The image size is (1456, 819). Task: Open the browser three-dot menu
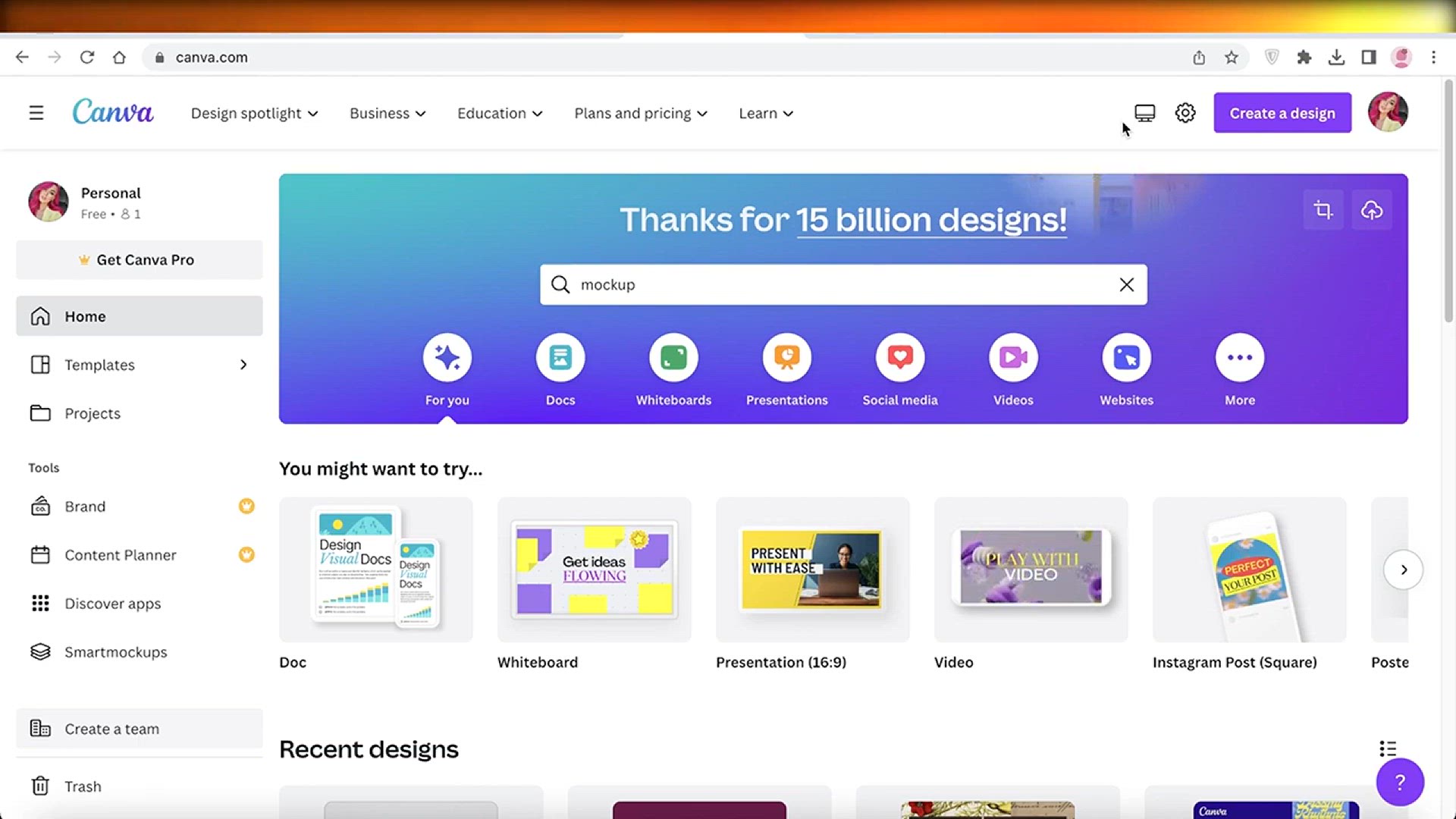[x=1433, y=57]
